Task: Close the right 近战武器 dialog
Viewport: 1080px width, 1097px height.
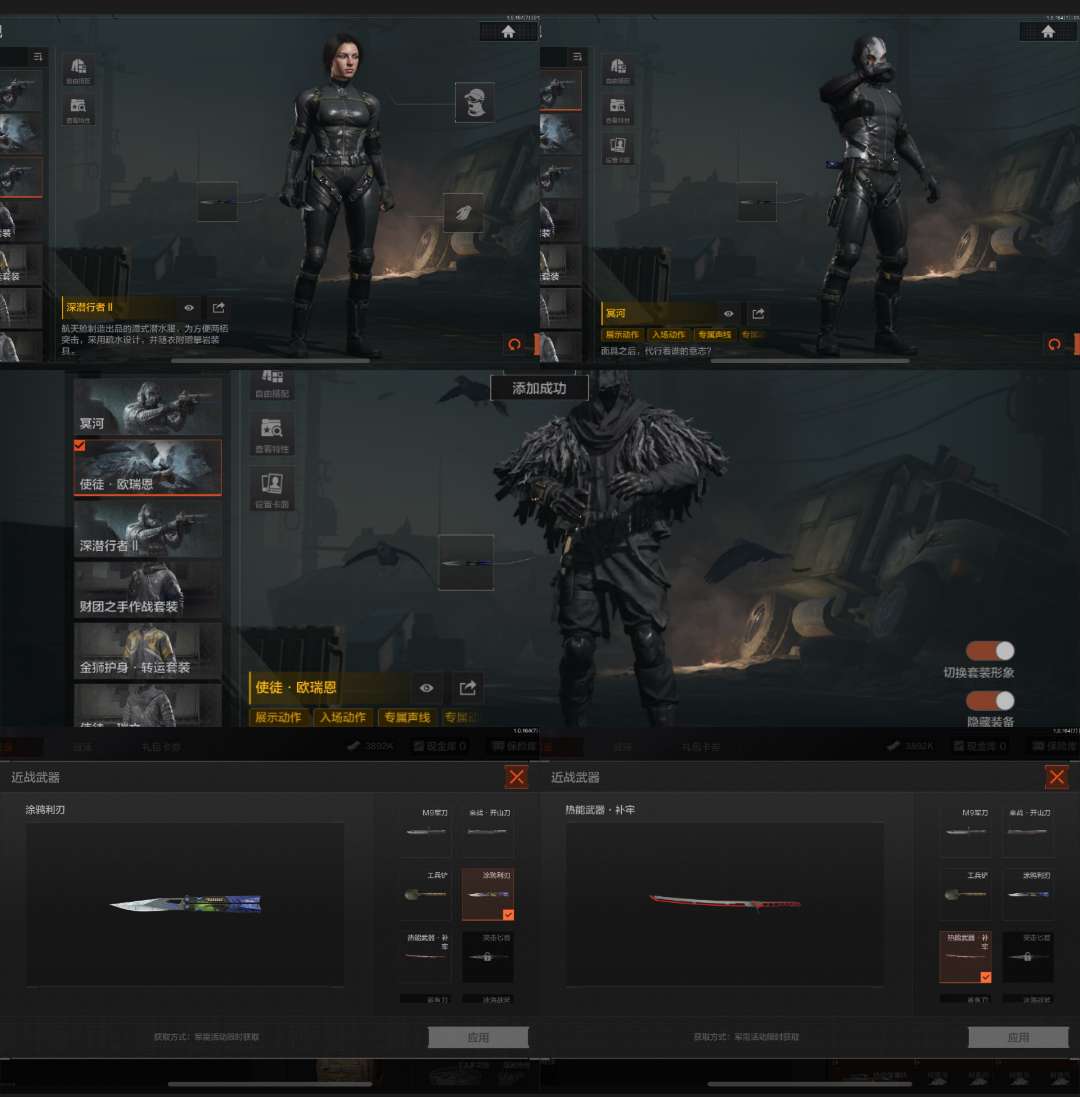Action: (1056, 777)
